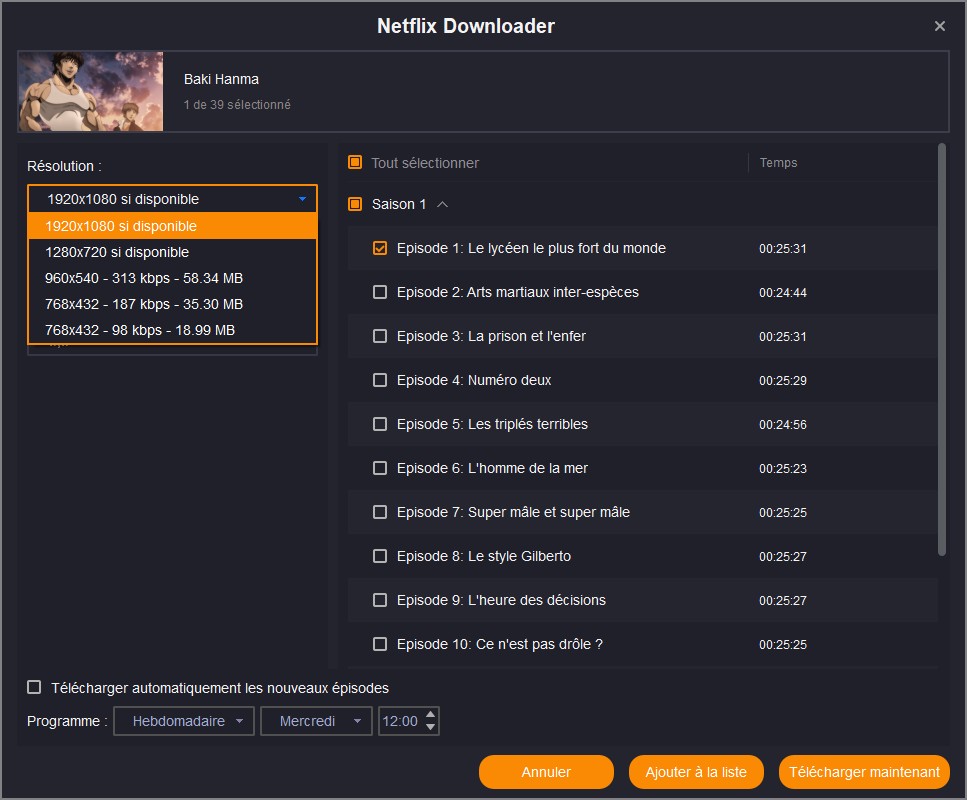
Task: Click the 00:24:56 duration value
Action: coord(783,424)
